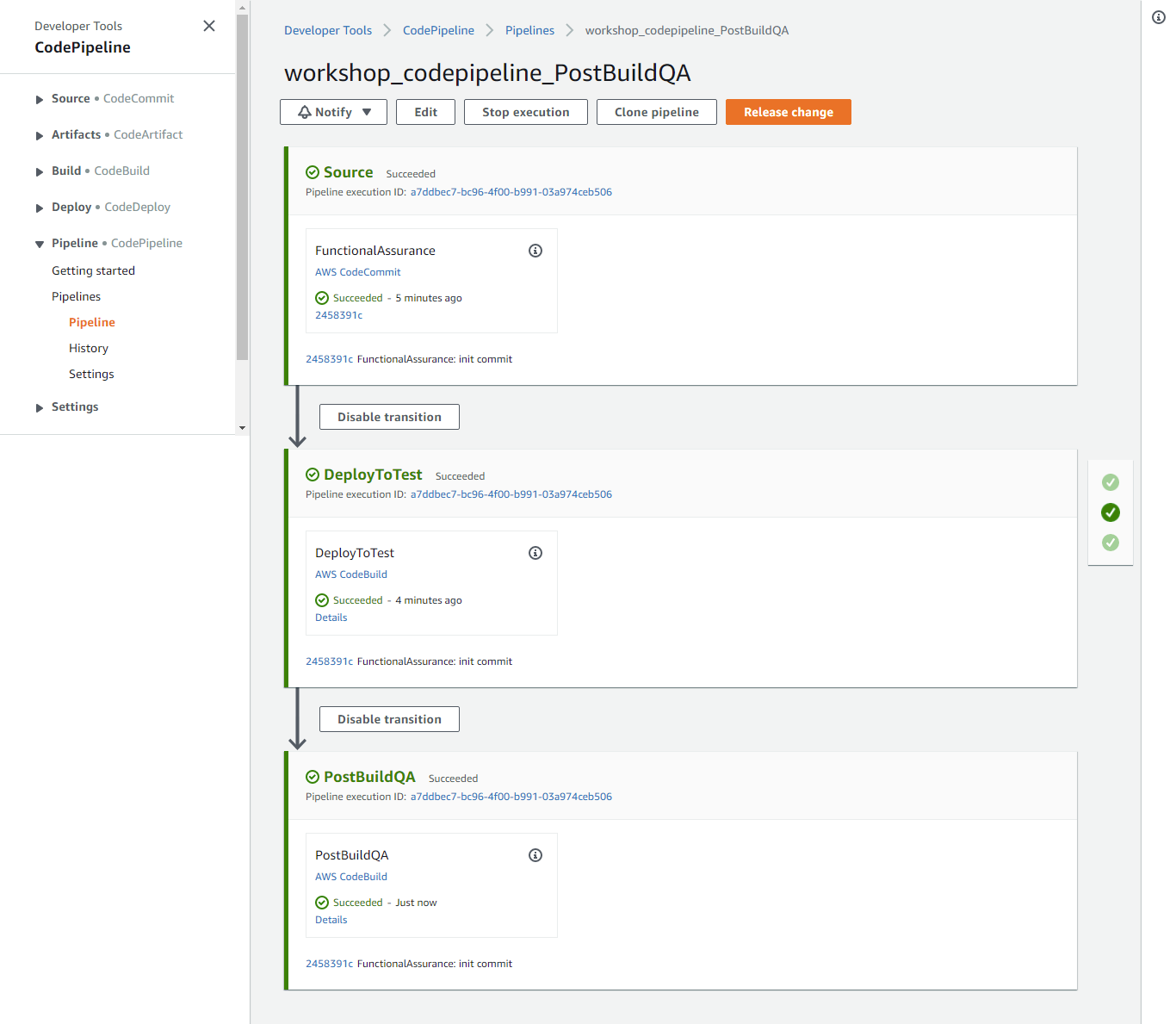Click the Release change button

click(789, 112)
